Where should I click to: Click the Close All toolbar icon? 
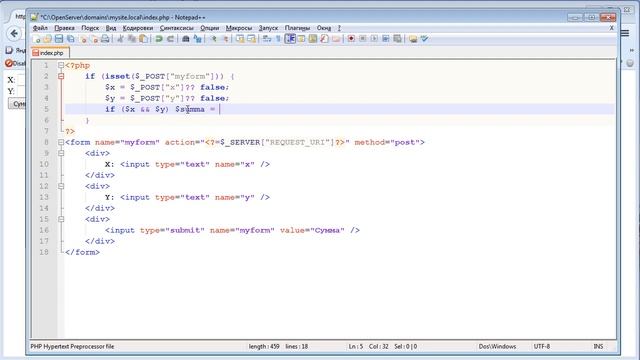point(94,39)
